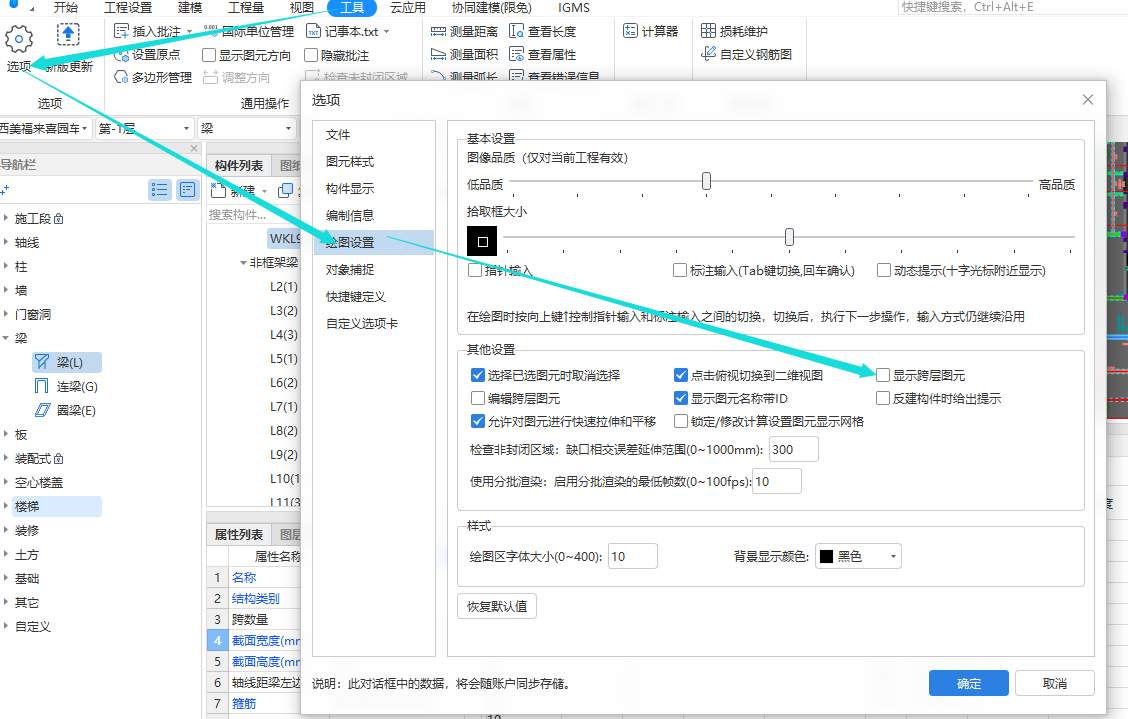This screenshot has height=719, width=1128.
Task: Uncheck 显示图元名称带ID
Action: (681, 398)
